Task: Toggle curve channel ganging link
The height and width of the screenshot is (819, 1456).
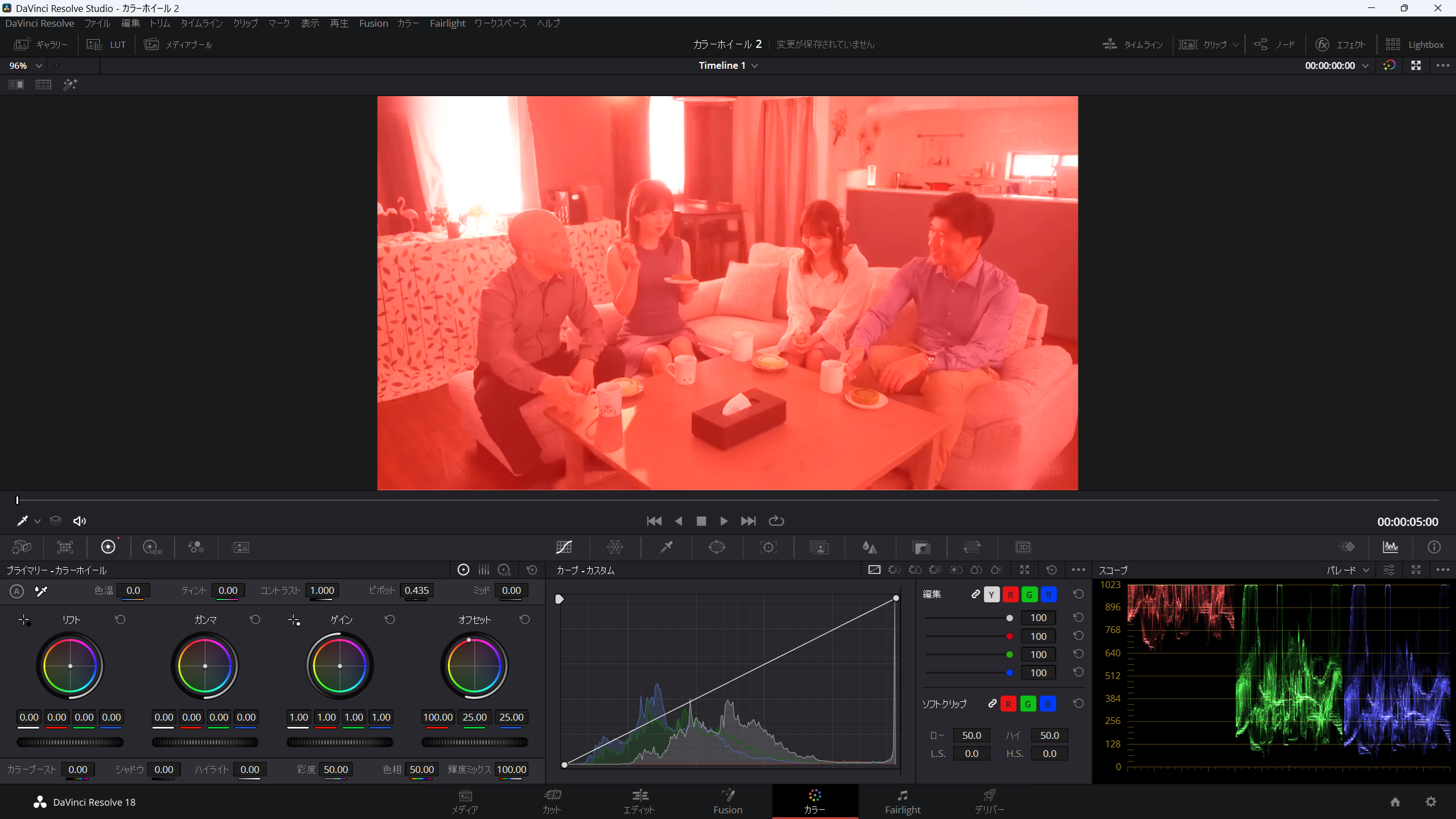Action: click(975, 594)
